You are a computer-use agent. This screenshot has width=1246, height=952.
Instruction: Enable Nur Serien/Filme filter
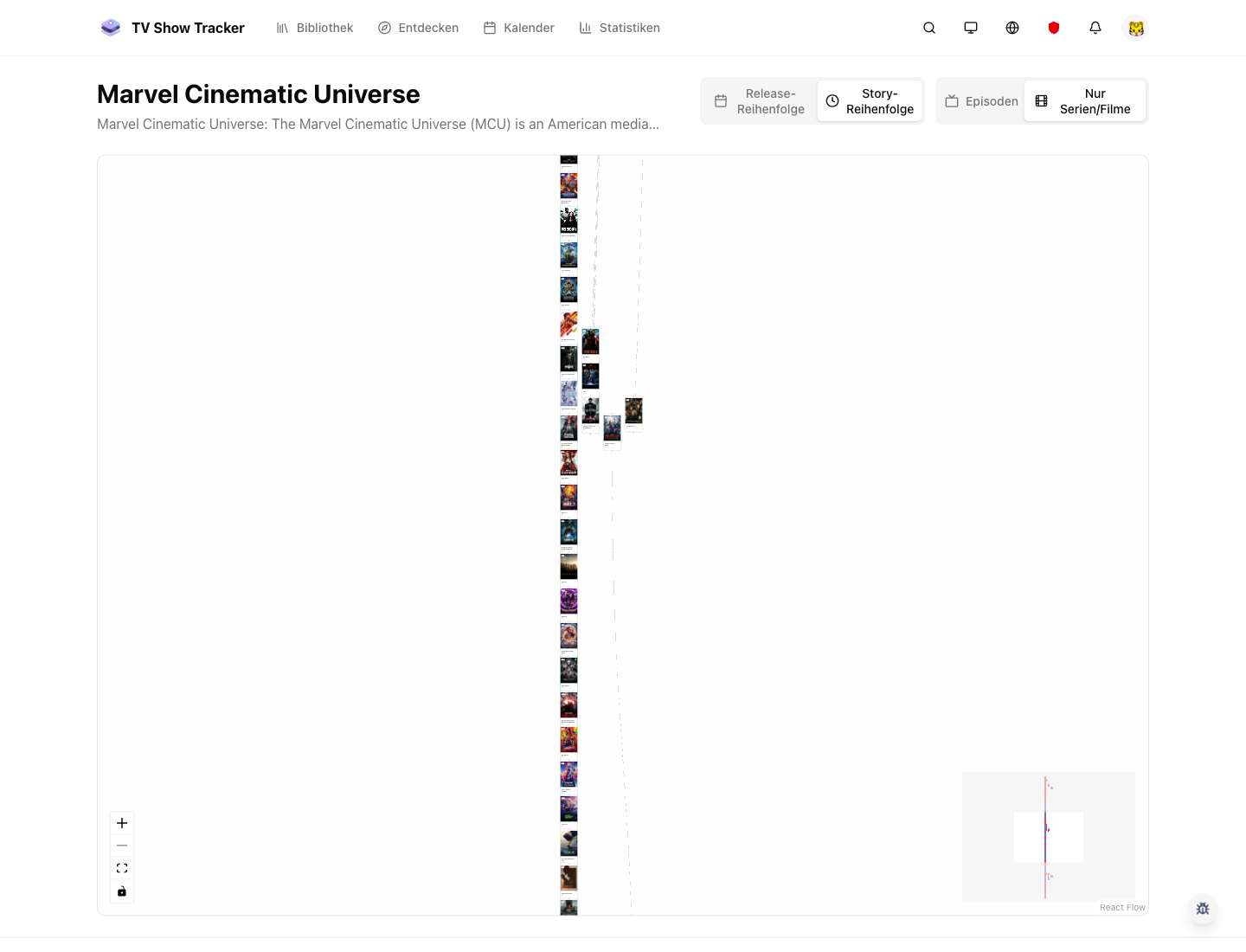1085,100
